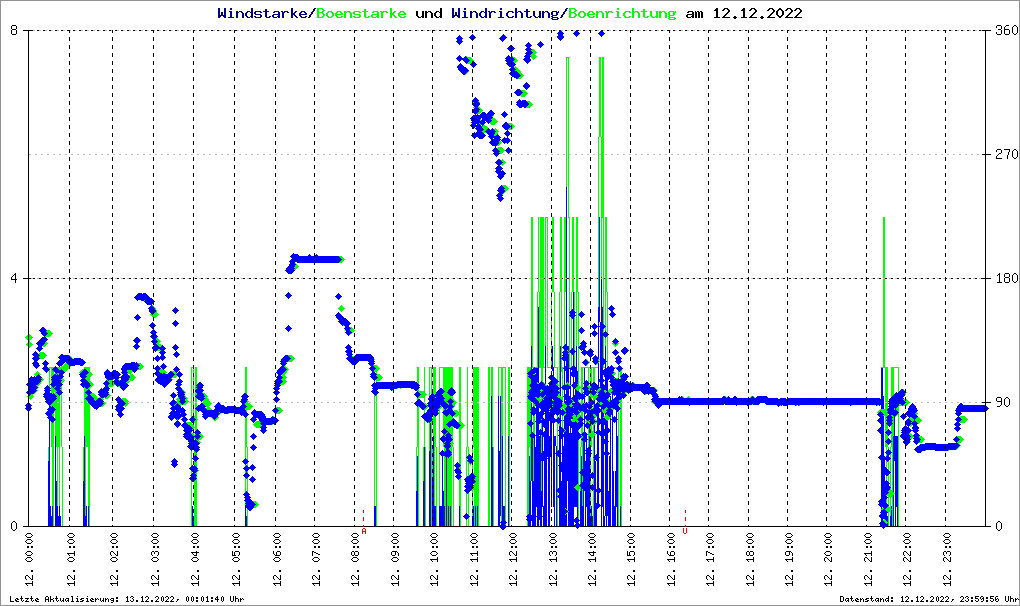This screenshot has width=1020, height=606.
Task: Click the left axis value 0
Action: (12, 526)
